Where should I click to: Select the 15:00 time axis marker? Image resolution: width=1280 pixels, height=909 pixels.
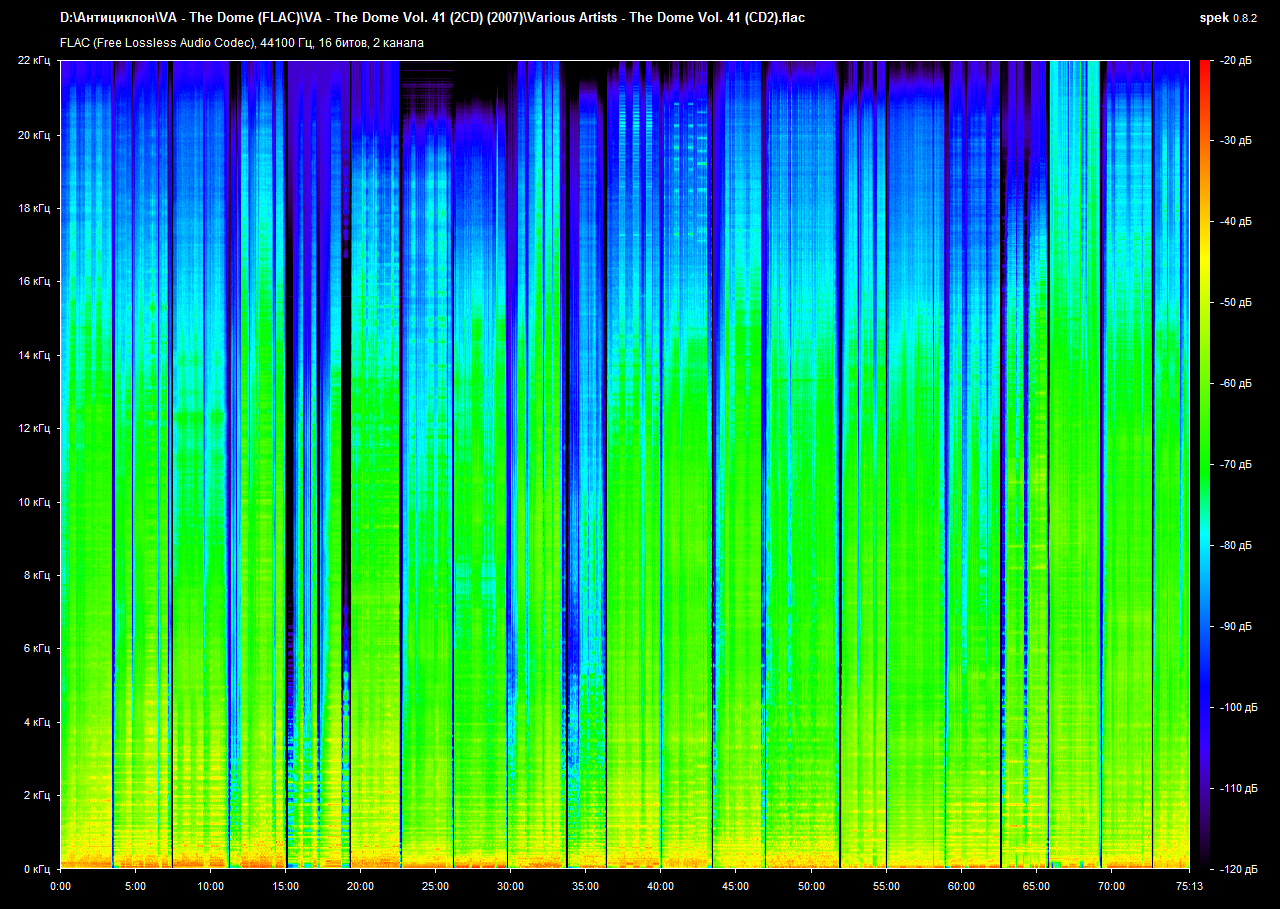click(285, 886)
